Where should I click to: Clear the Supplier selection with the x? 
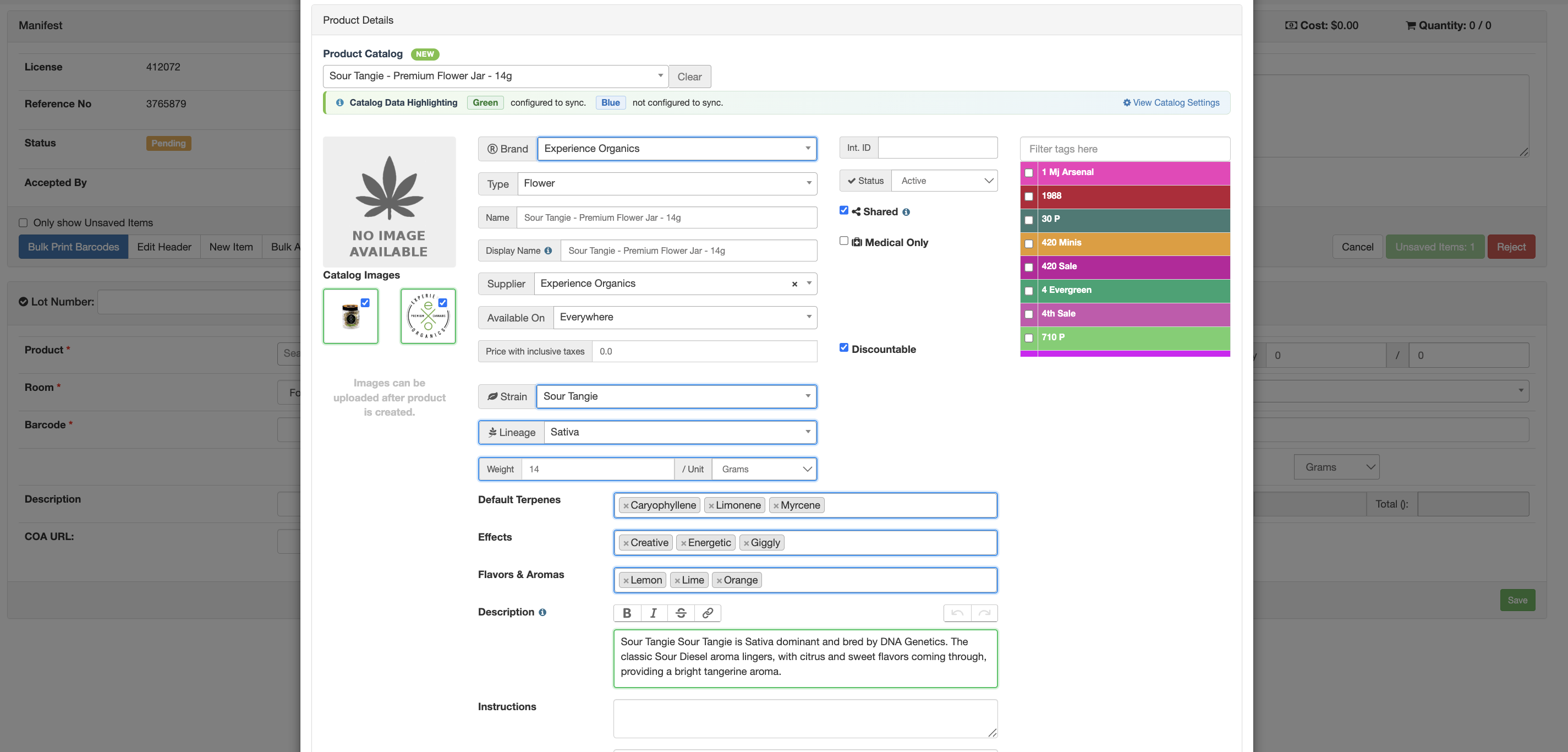[x=794, y=284]
